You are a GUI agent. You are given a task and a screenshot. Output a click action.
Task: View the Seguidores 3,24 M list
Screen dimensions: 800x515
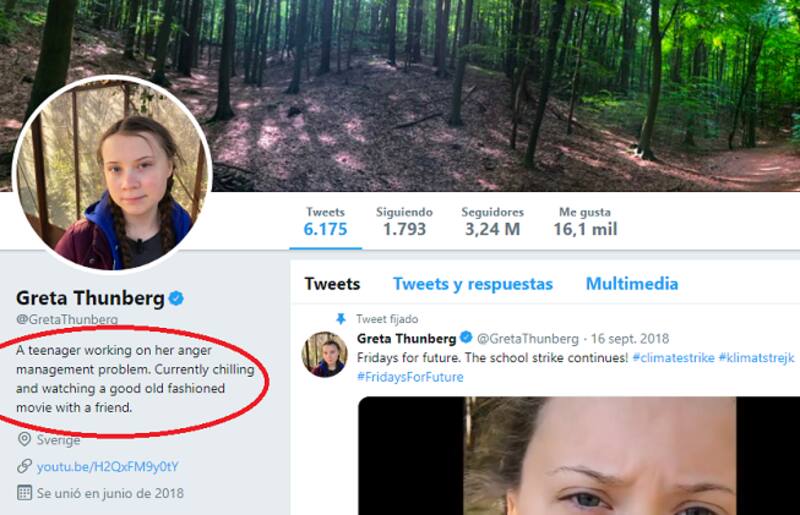(x=492, y=222)
